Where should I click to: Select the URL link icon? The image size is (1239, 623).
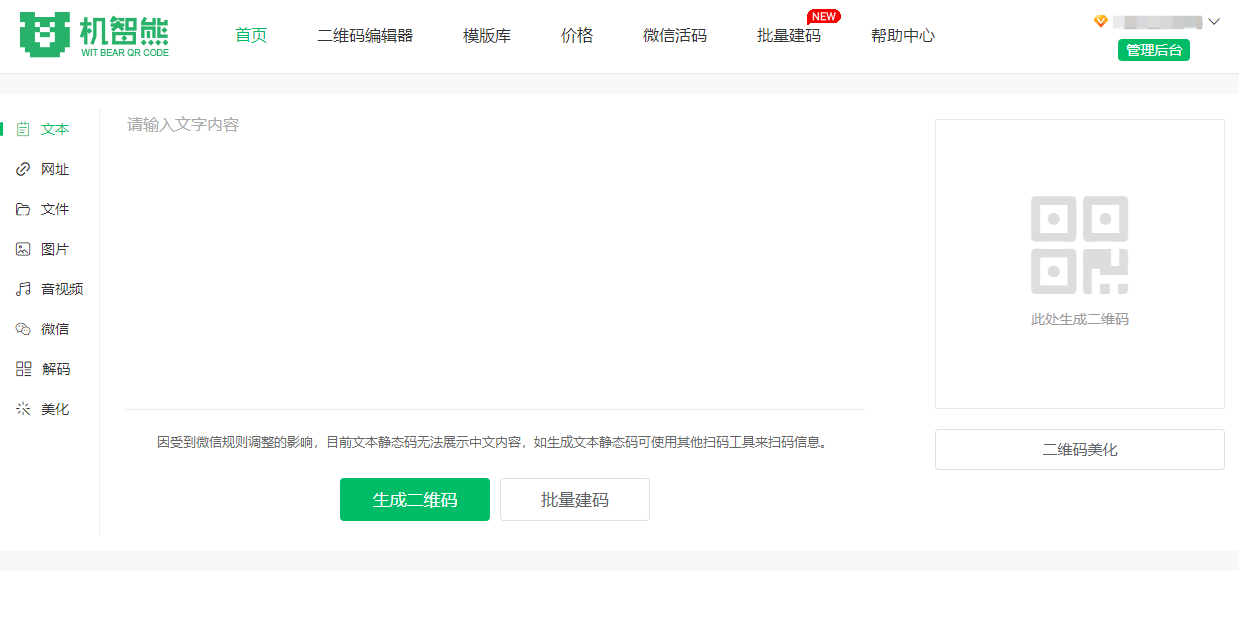point(23,169)
